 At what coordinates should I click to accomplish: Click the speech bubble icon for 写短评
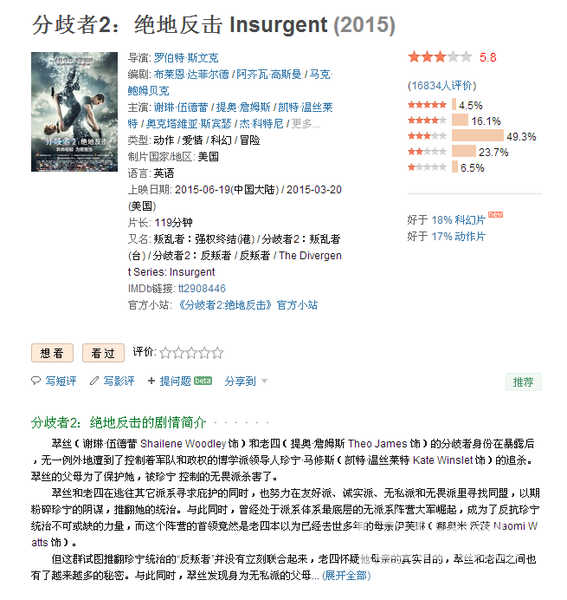36,381
